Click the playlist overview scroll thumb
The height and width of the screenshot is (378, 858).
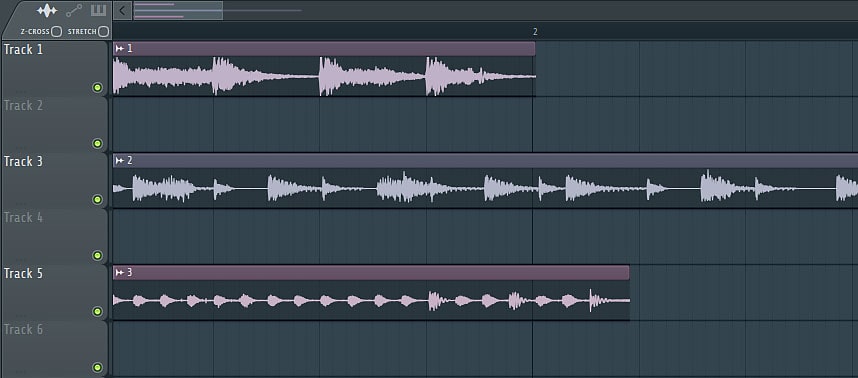[178, 10]
